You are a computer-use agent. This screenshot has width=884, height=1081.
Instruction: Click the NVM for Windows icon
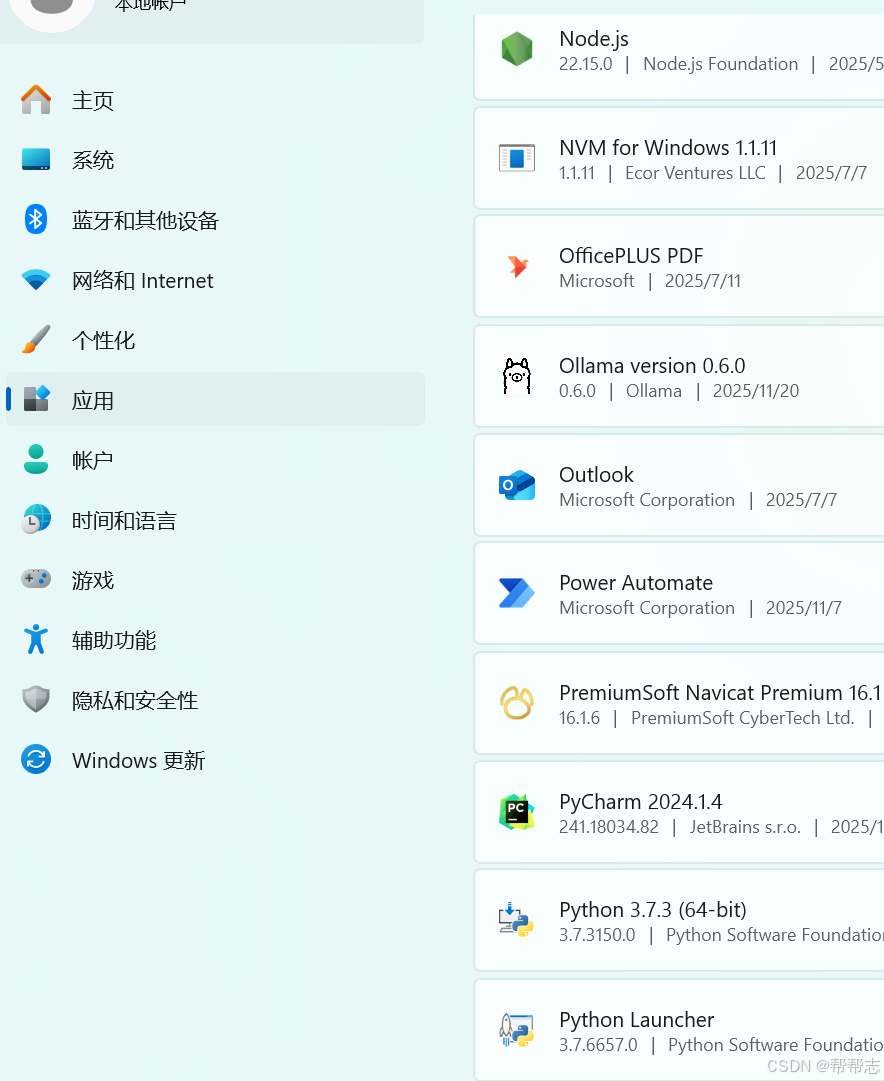pyautogui.click(x=516, y=158)
